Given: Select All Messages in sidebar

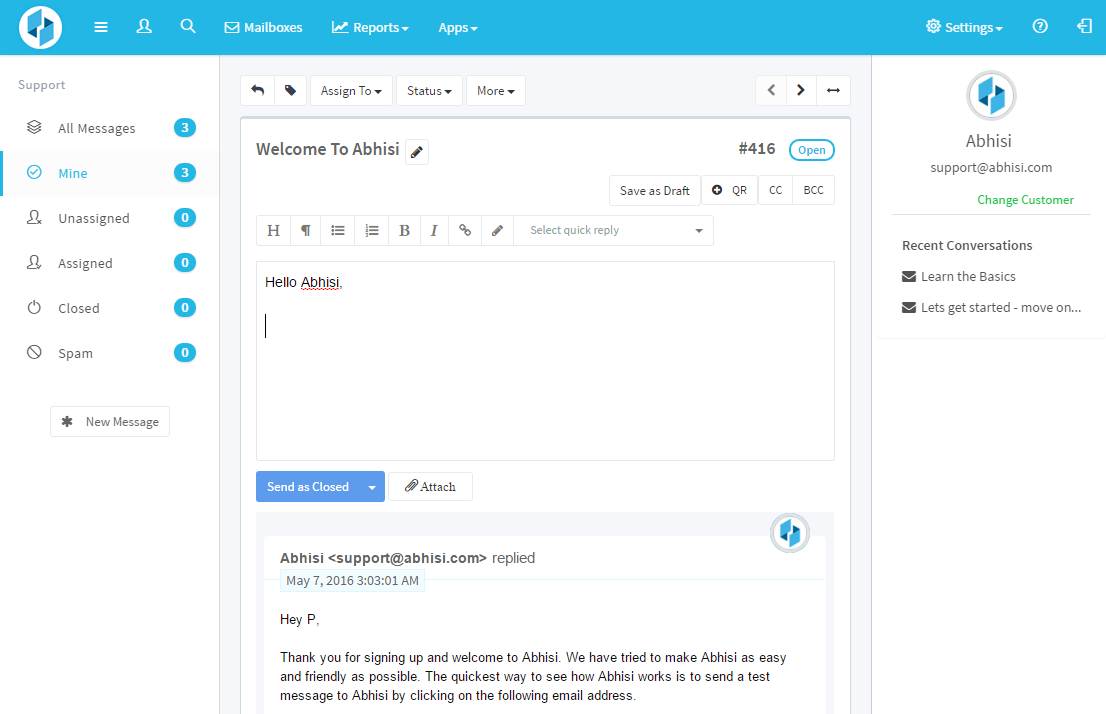Looking at the screenshot, I should [110, 128].
